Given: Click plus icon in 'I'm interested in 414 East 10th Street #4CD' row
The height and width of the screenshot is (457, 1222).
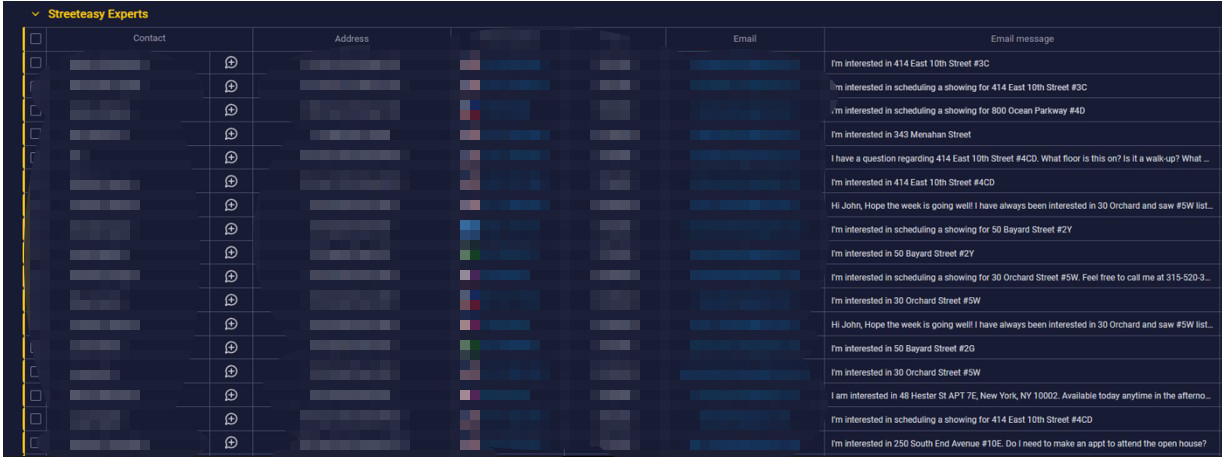Looking at the screenshot, I should pos(231,182).
